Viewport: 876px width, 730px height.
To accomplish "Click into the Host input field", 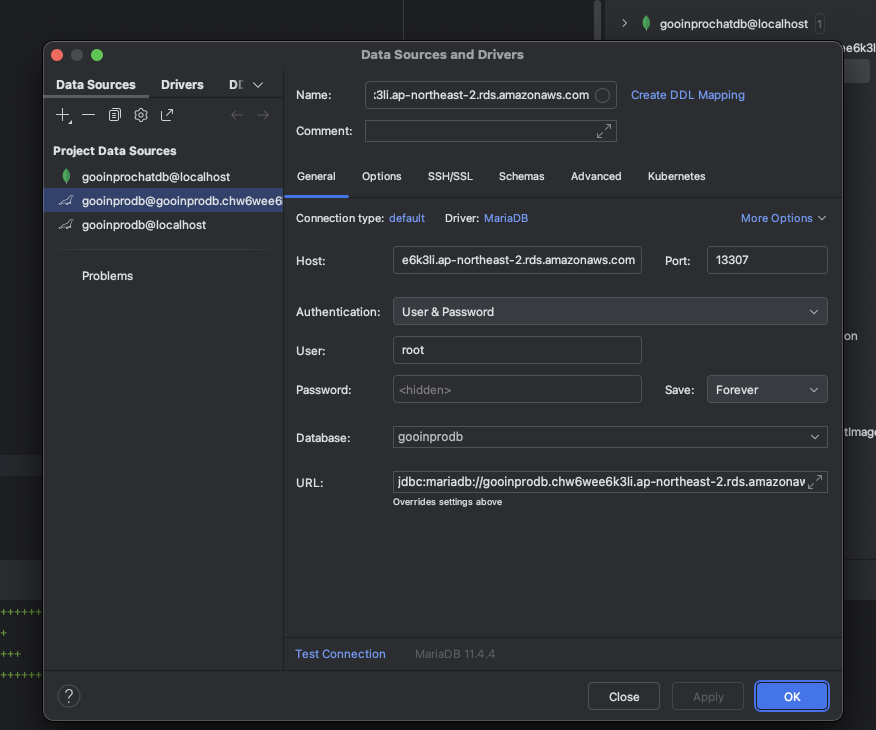I will tap(517, 260).
